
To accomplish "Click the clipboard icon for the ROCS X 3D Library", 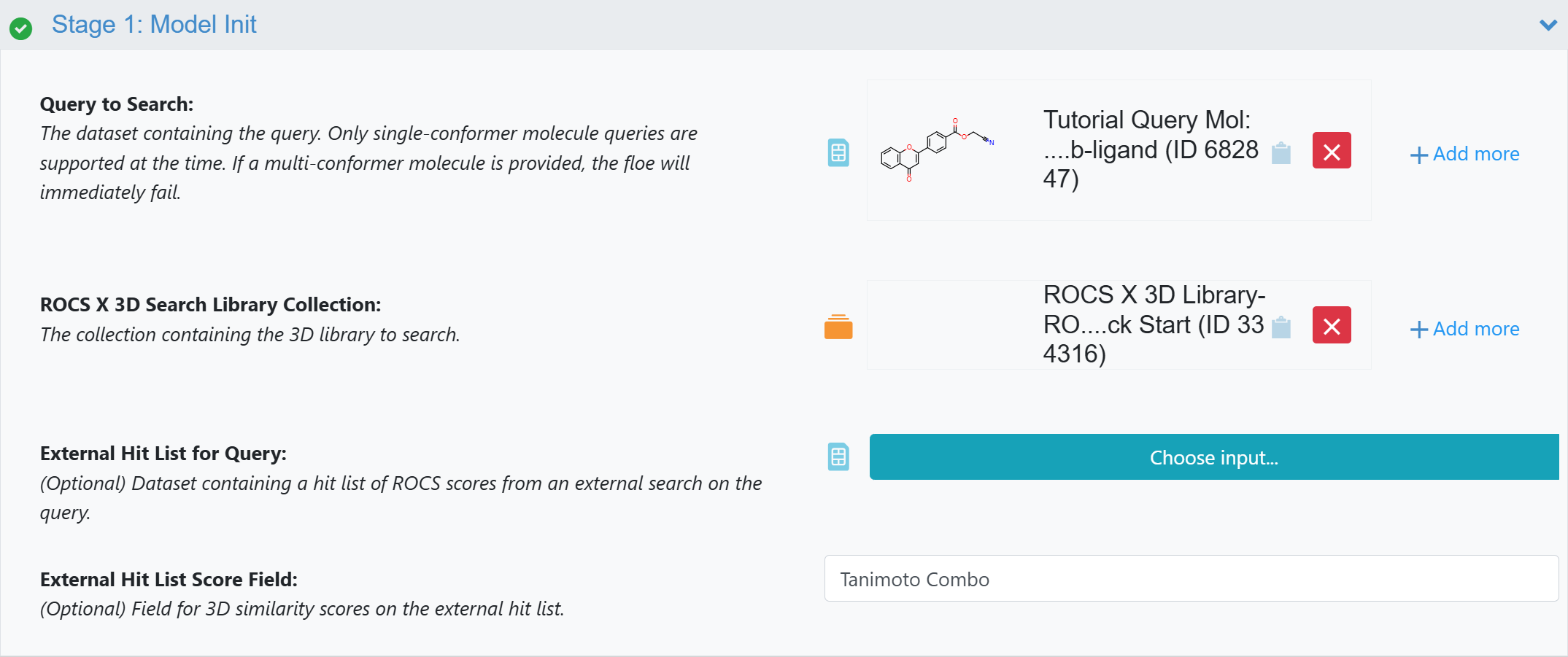I will pos(1281,327).
